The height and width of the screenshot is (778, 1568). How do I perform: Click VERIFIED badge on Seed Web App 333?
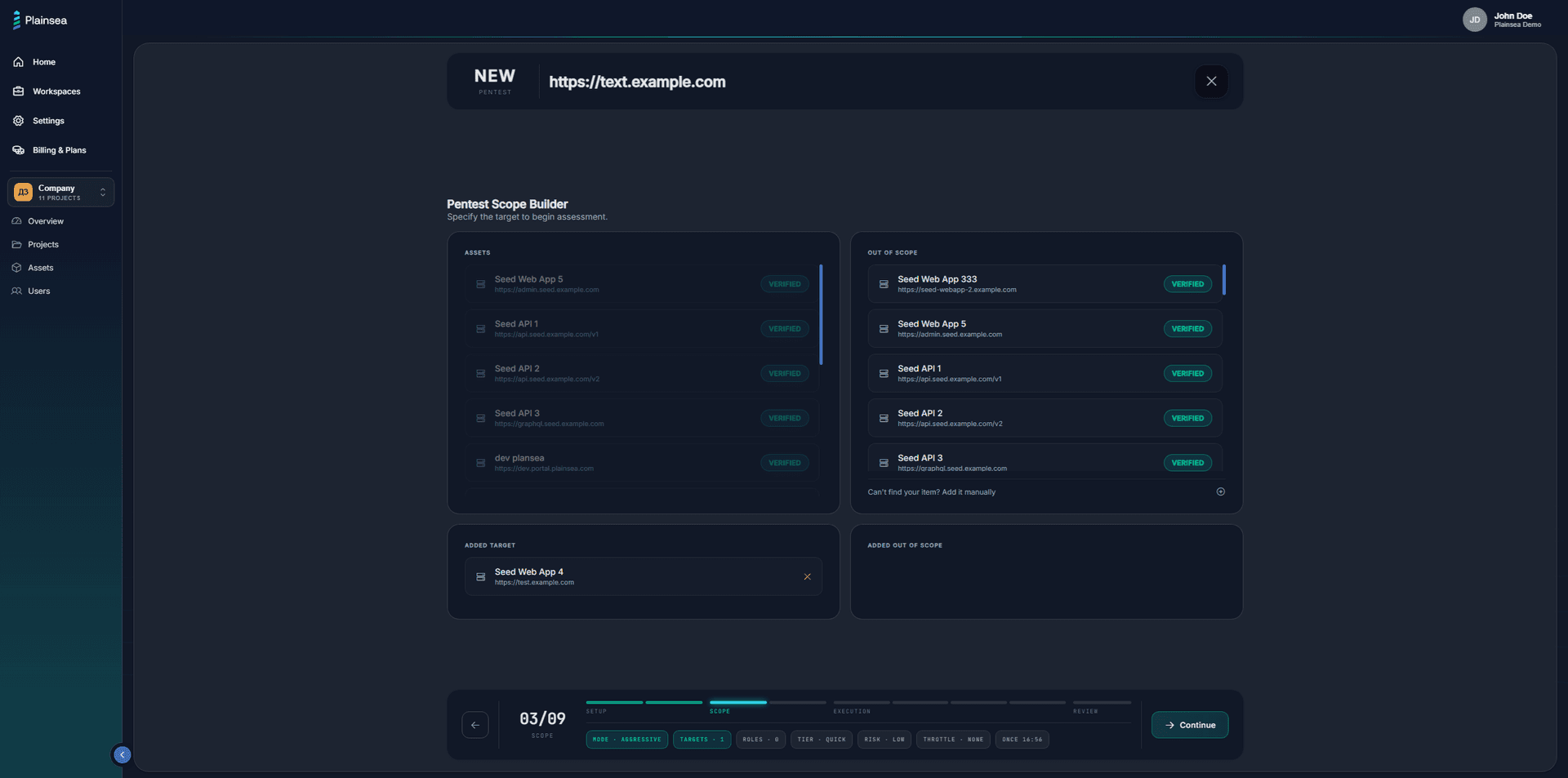tap(1187, 284)
